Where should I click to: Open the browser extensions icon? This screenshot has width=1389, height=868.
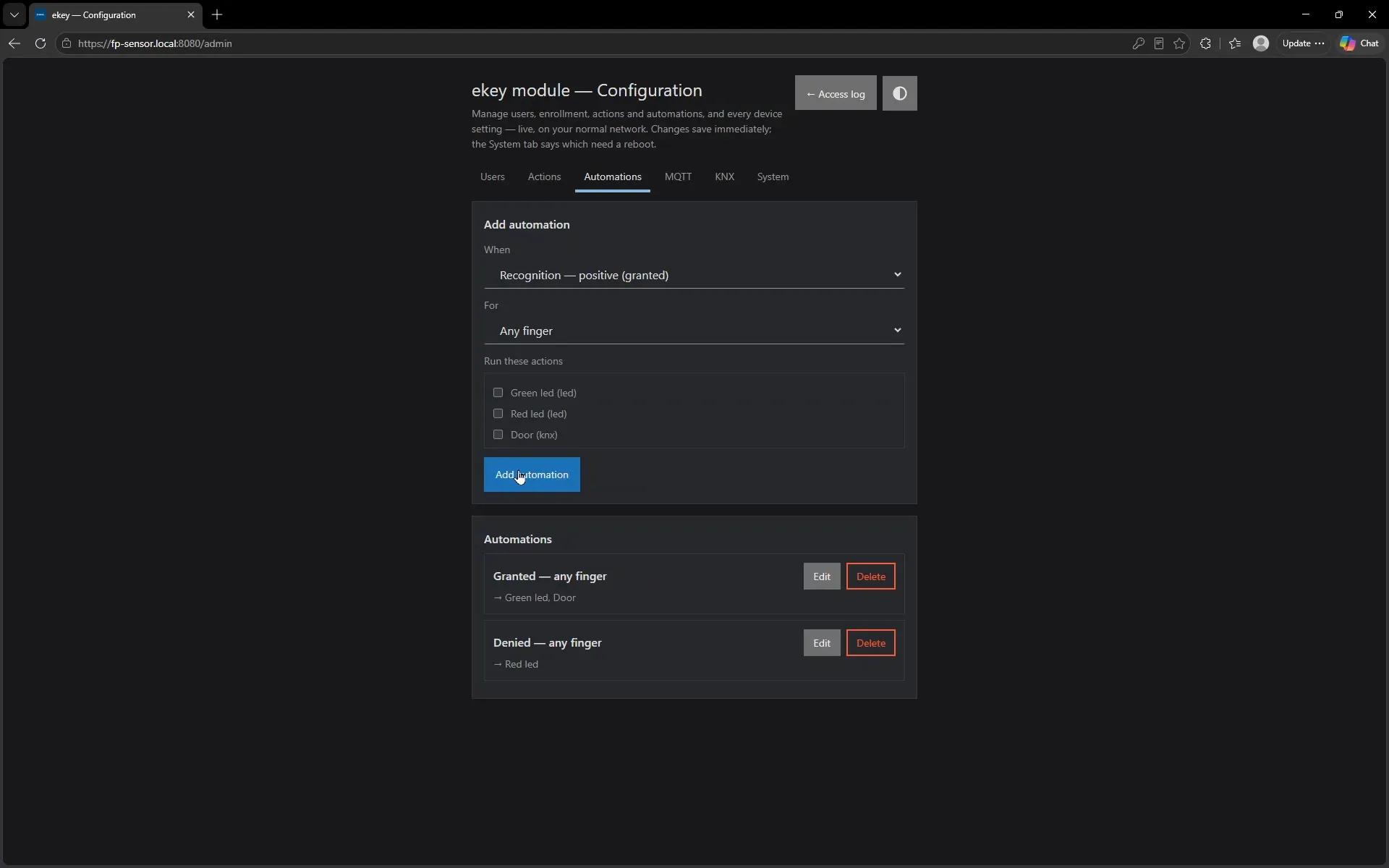(x=1205, y=43)
